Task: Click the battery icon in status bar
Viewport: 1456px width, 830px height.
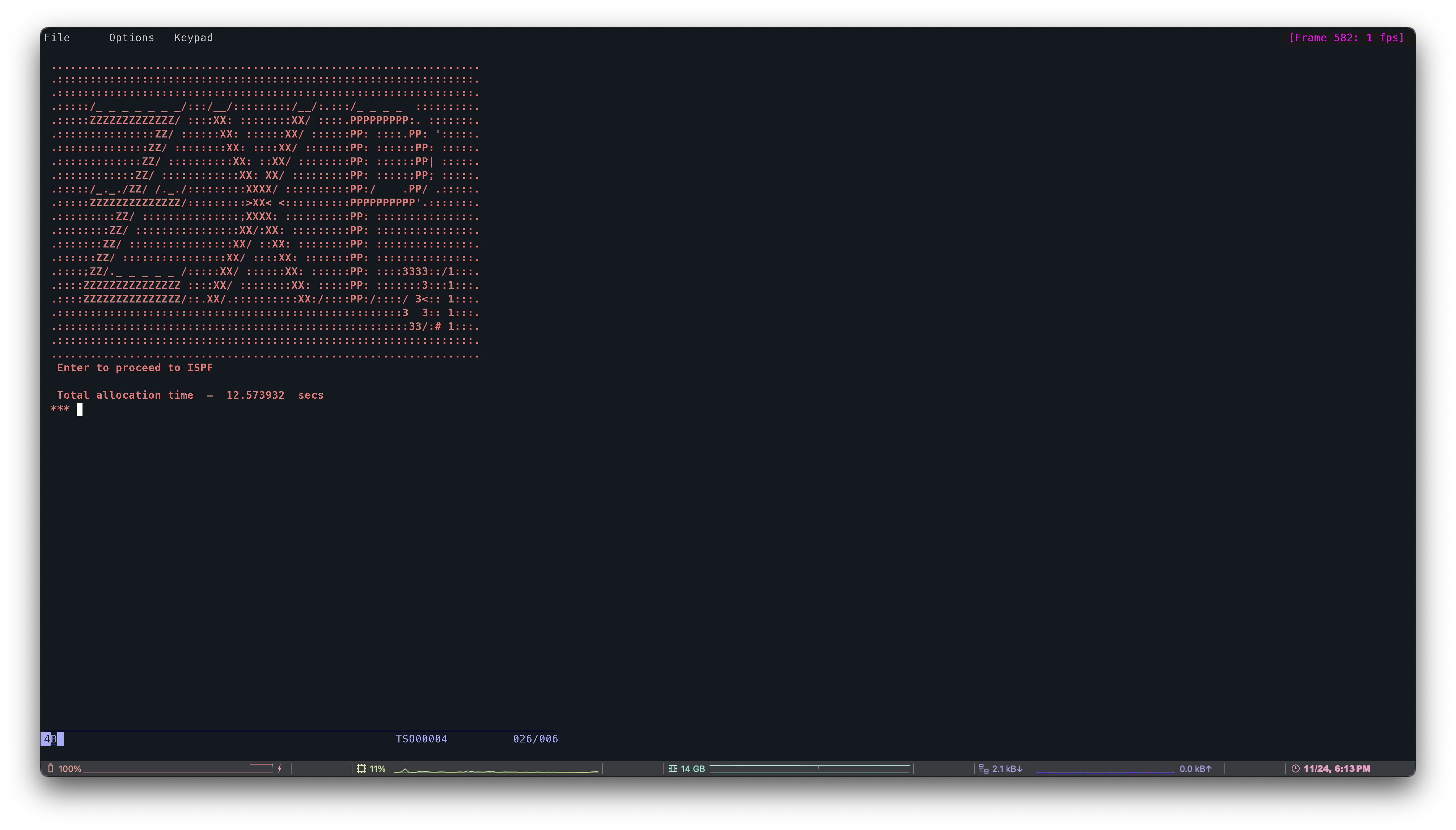Action: pyautogui.click(x=51, y=768)
